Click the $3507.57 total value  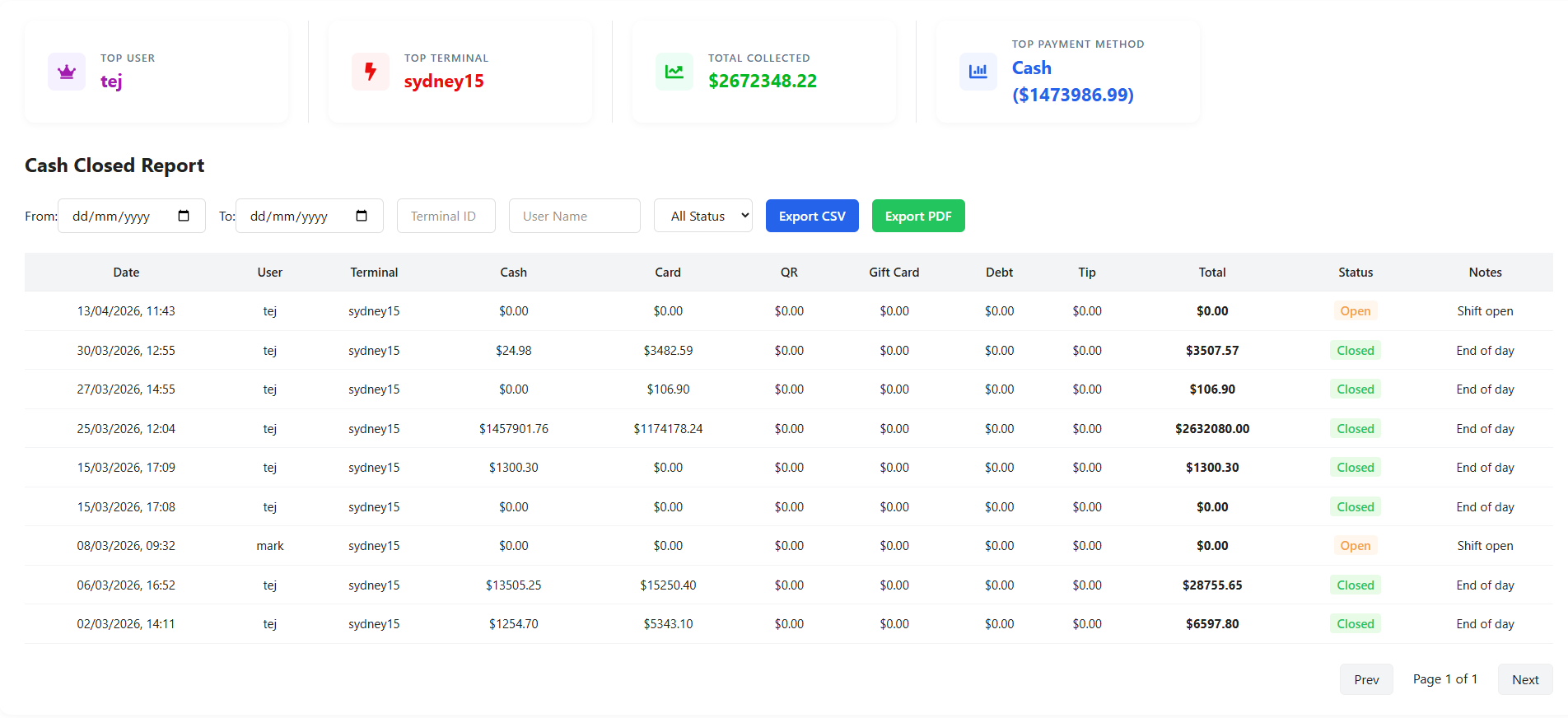tap(1212, 351)
